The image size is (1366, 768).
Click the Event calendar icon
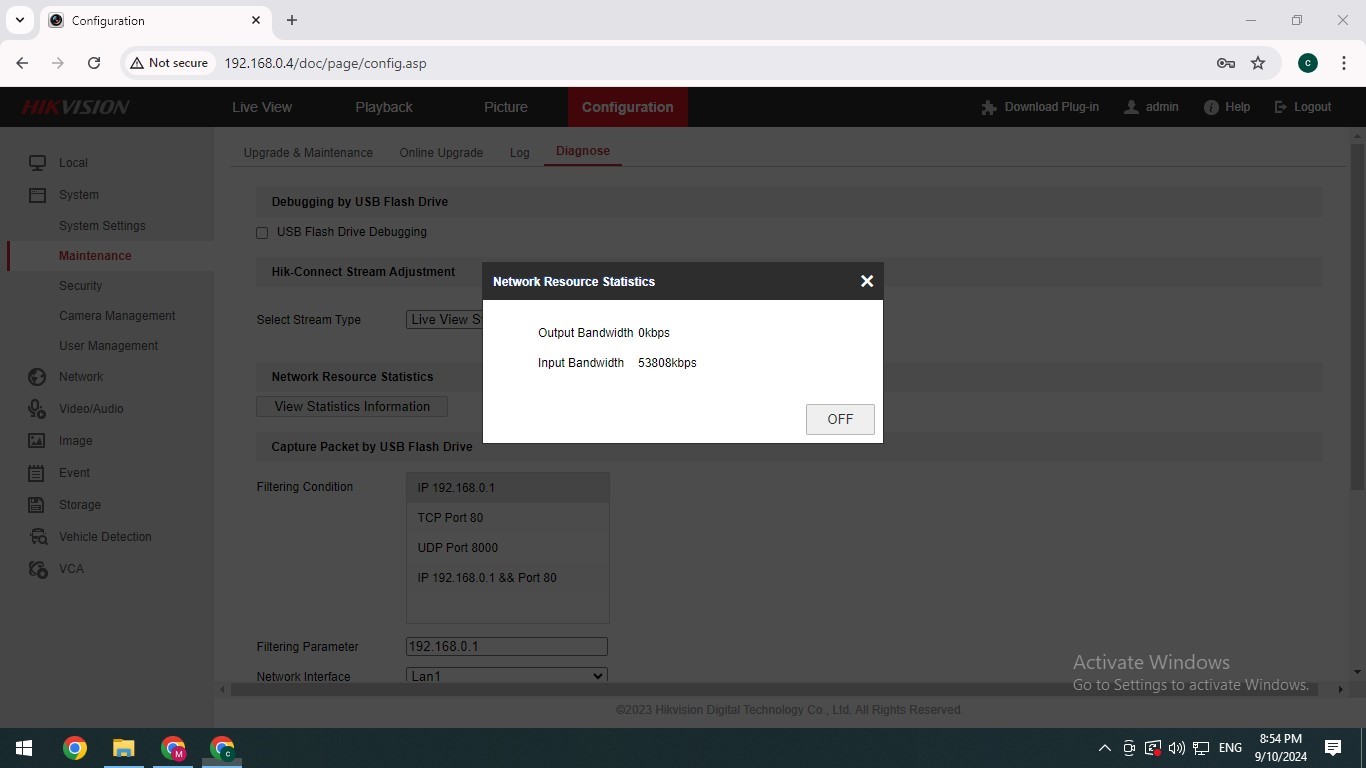point(37,473)
